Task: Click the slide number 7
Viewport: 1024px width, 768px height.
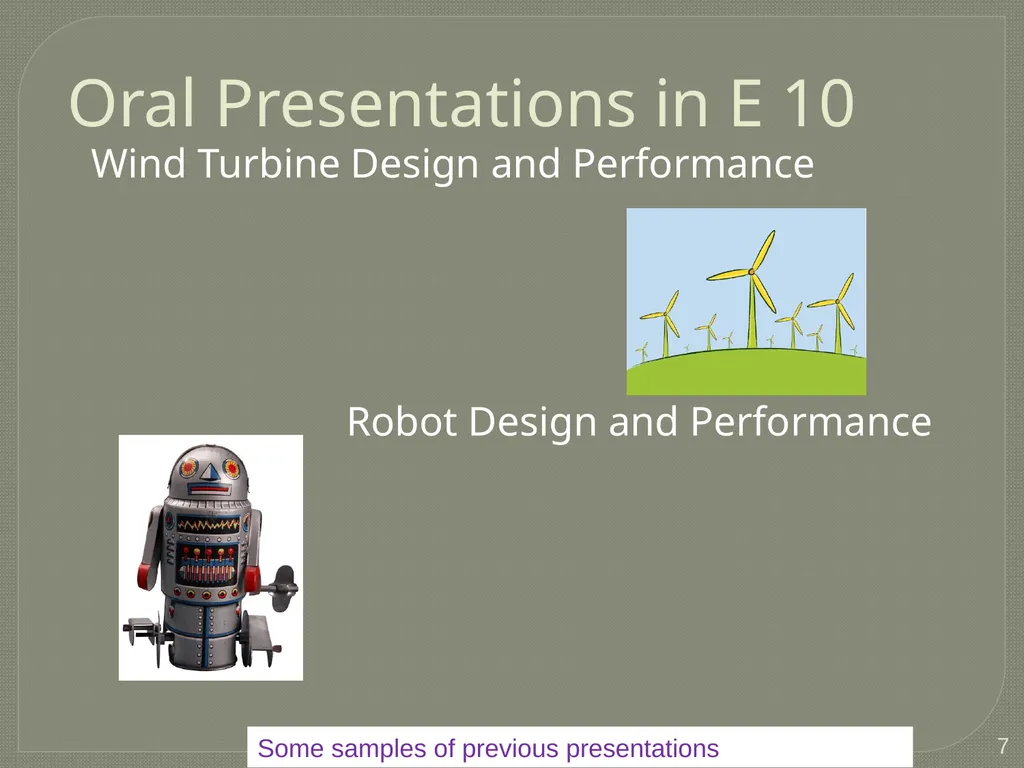Action: pos(1003,745)
